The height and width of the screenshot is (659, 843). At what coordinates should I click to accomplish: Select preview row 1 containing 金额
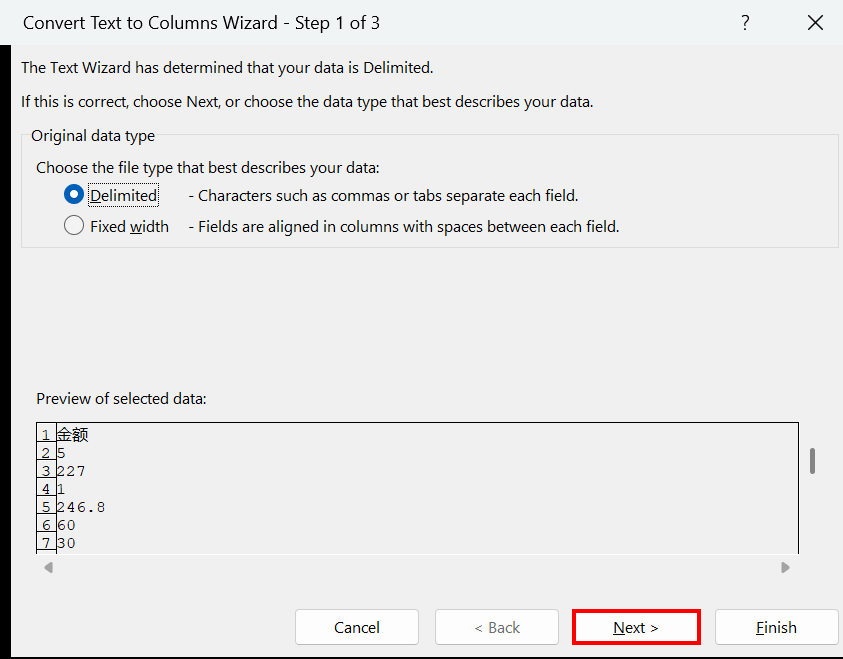pyautogui.click(x=73, y=435)
